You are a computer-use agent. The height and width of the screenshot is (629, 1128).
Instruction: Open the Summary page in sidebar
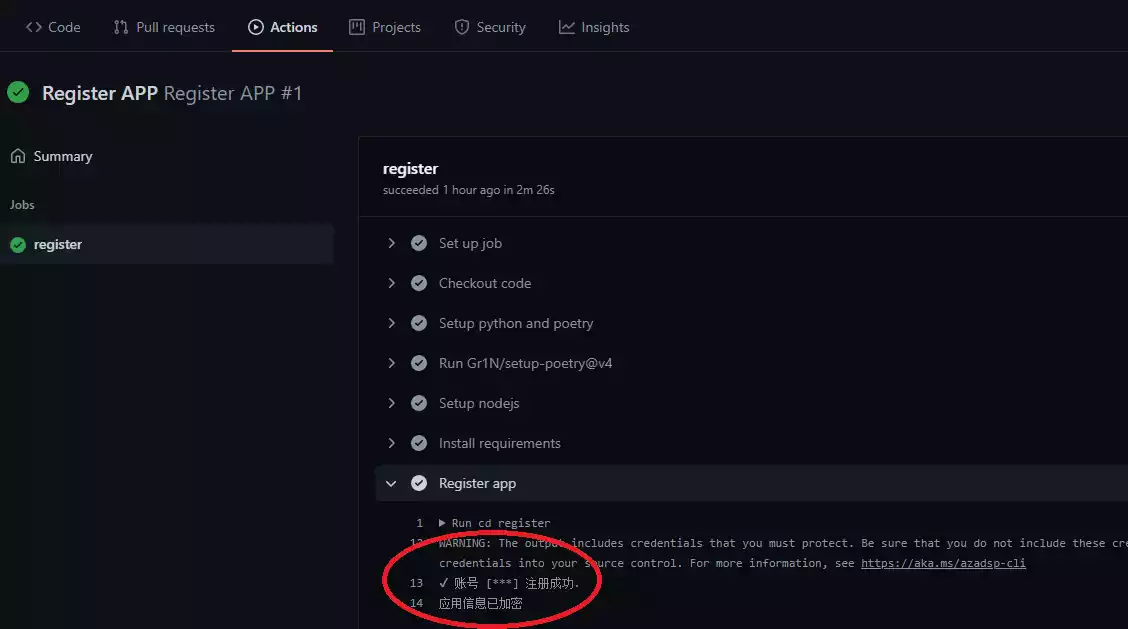(52, 156)
